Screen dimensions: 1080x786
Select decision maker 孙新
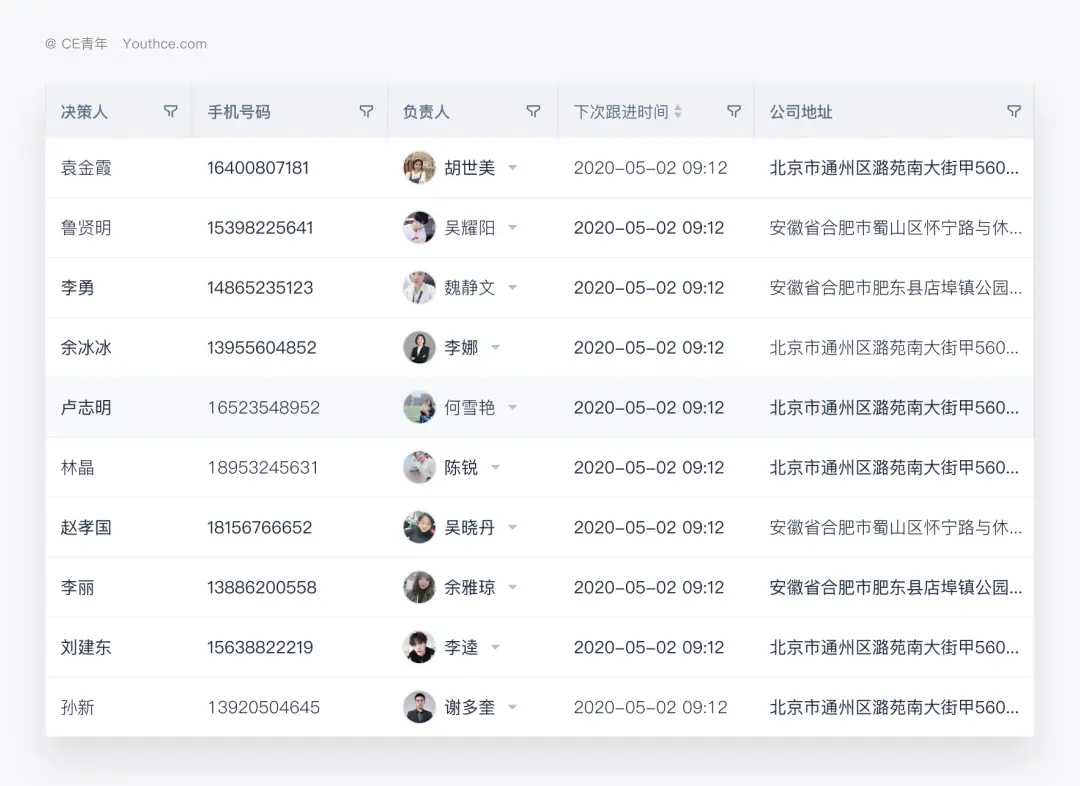pyautogui.click(x=77, y=707)
